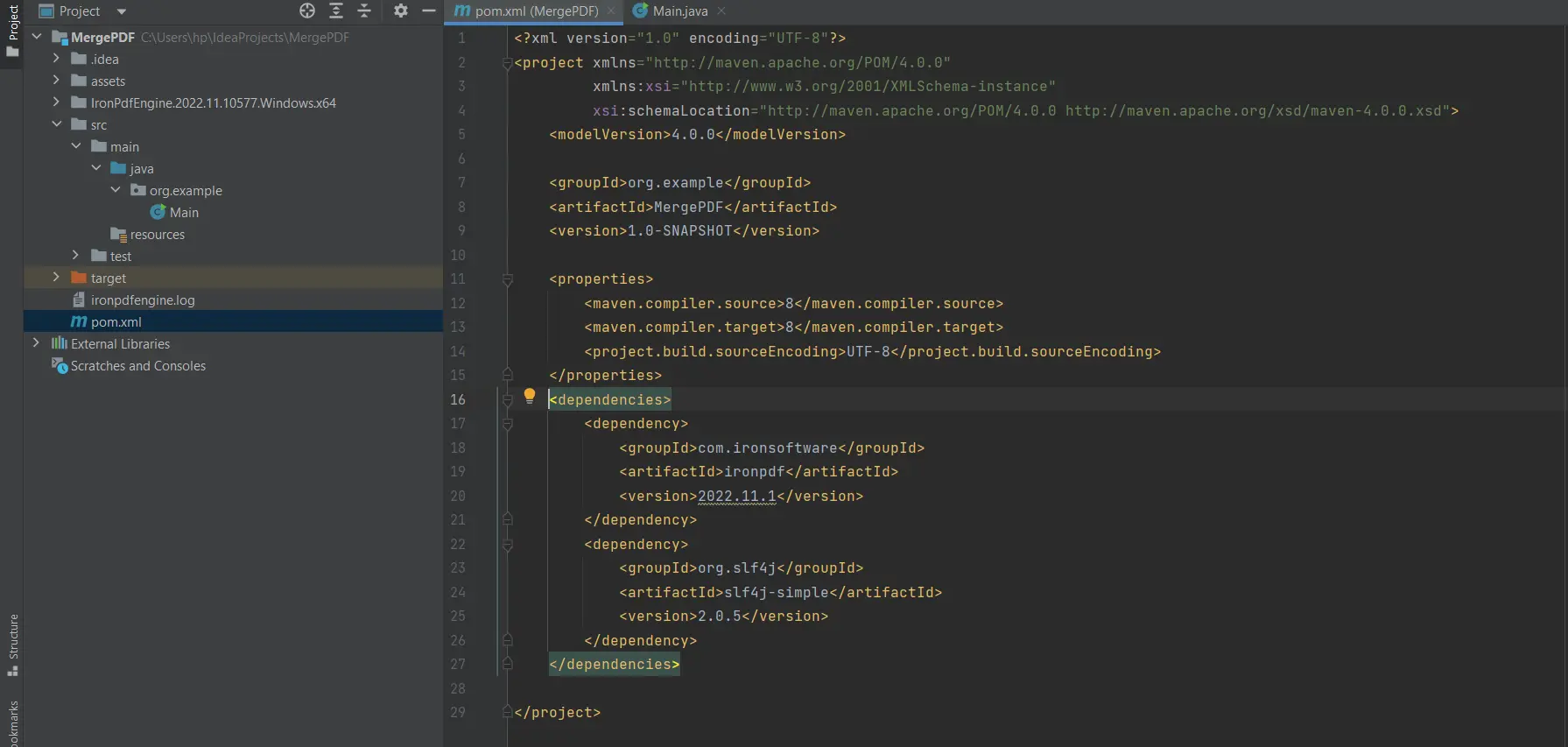Collapse the MergePDF project root
Image resolution: width=1568 pixels, height=747 pixels.
tap(37, 37)
